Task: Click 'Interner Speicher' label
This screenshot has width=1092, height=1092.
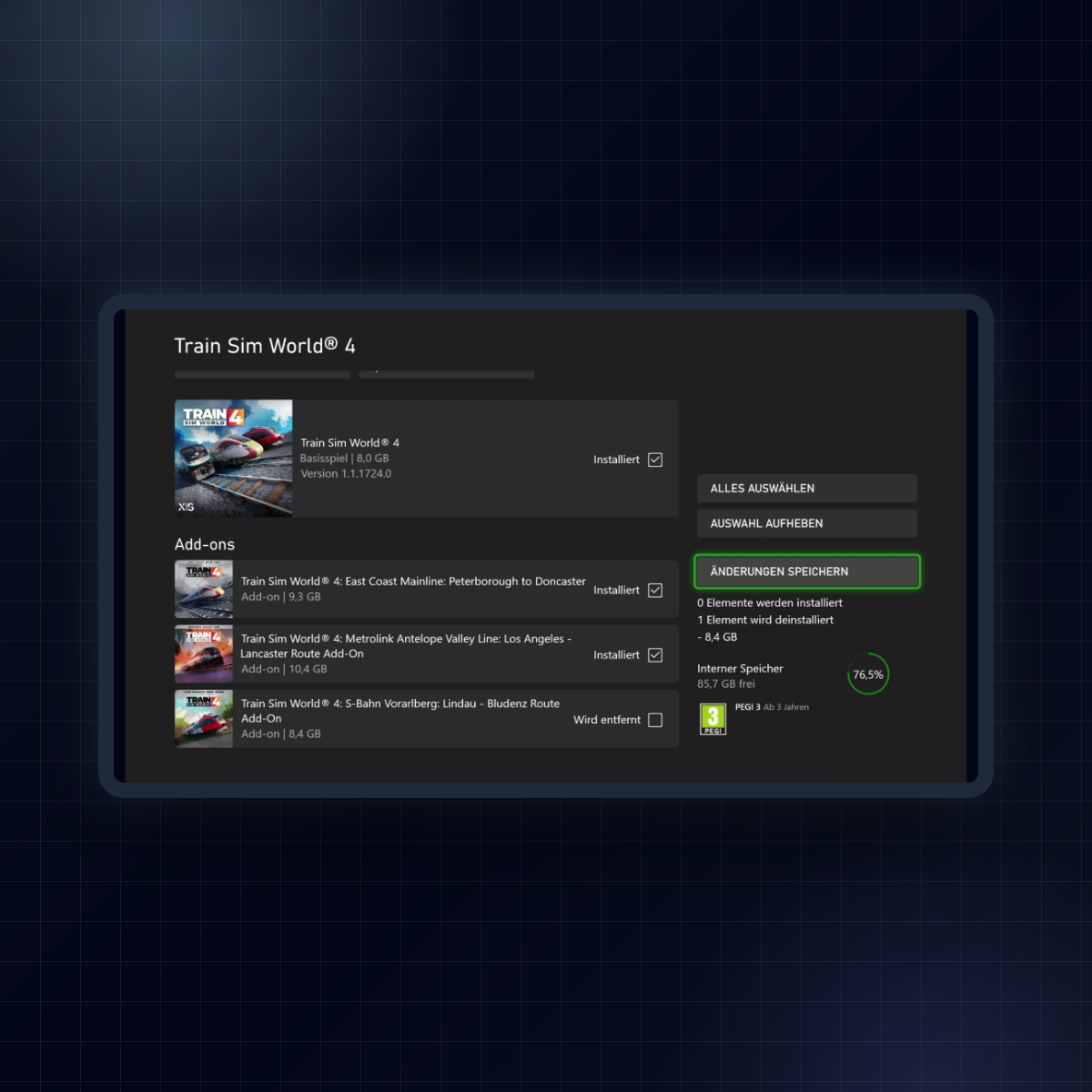Action: click(740, 668)
